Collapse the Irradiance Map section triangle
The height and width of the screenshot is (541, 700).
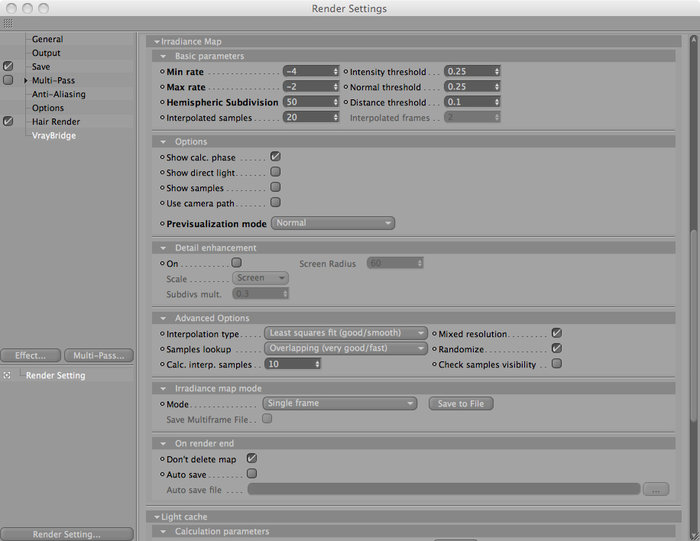click(157, 42)
